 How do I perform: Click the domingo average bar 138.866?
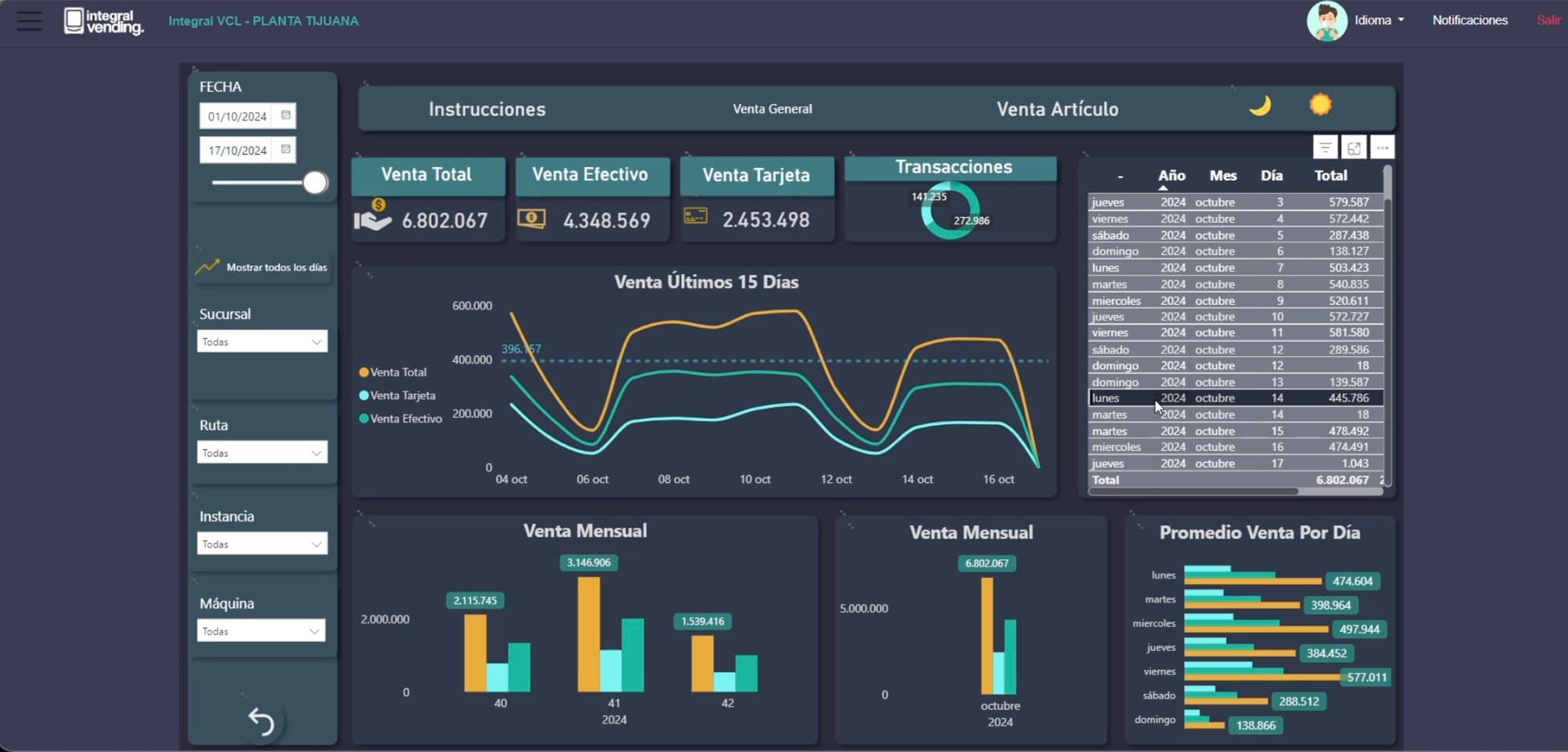pos(1204,725)
